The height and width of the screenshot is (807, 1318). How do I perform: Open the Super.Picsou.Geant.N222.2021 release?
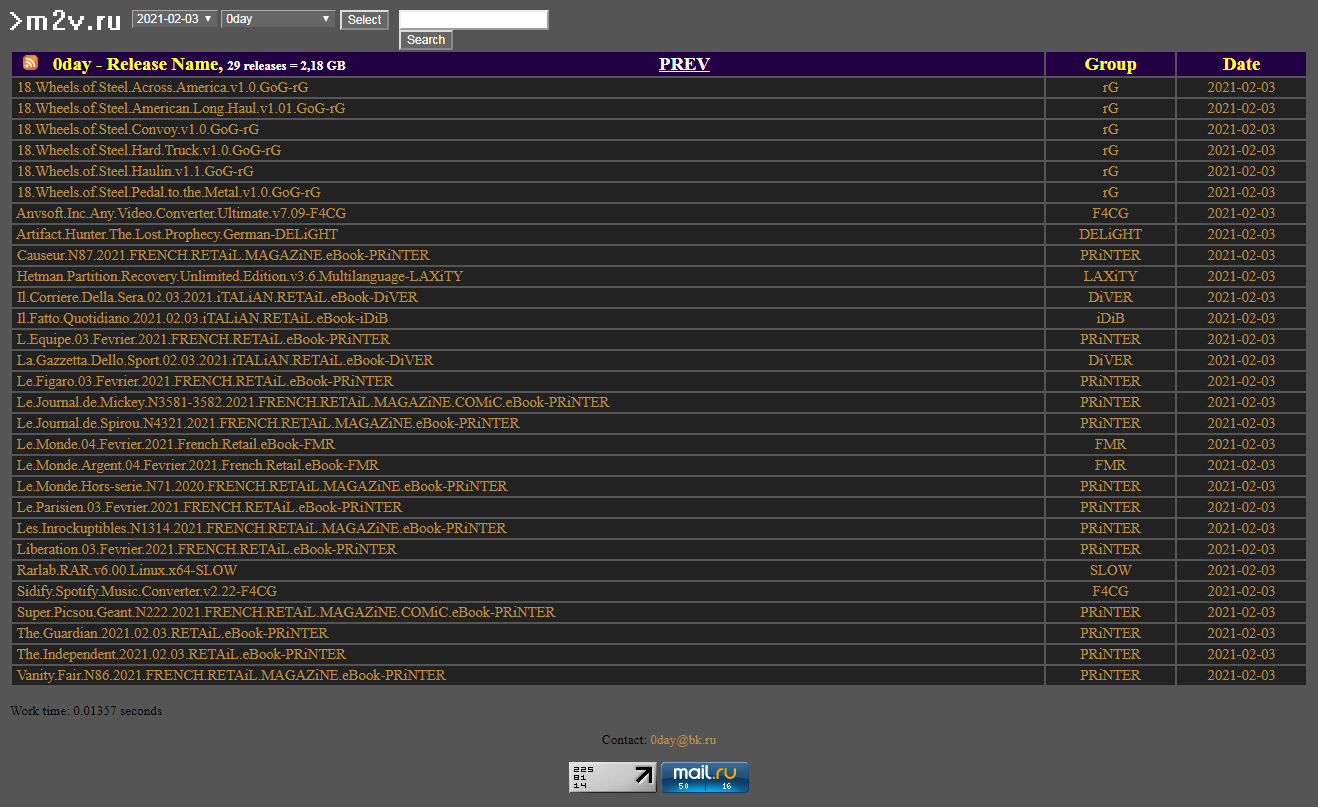click(x=286, y=612)
